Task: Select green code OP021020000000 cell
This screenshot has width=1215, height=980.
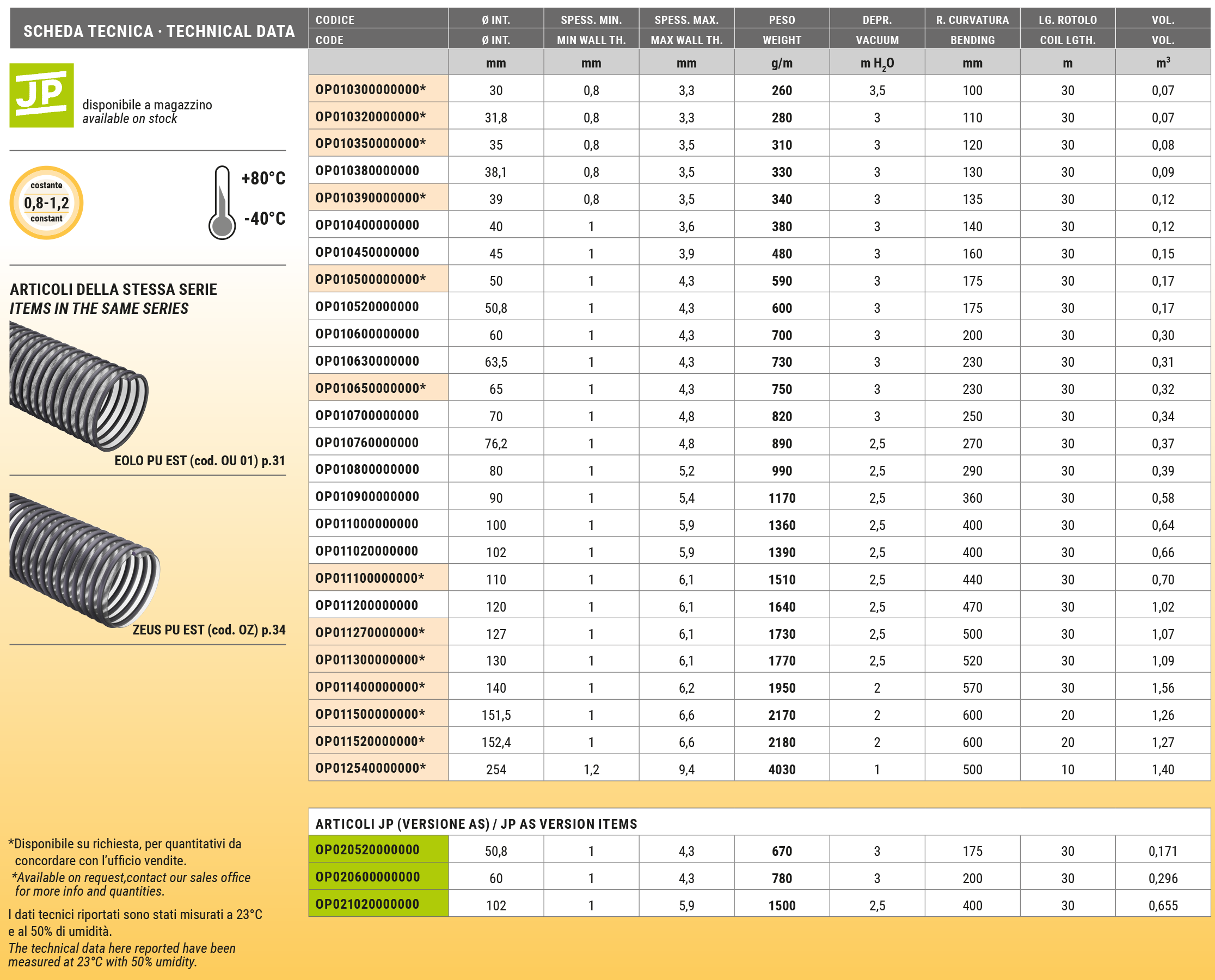Action: click(x=367, y=904)
